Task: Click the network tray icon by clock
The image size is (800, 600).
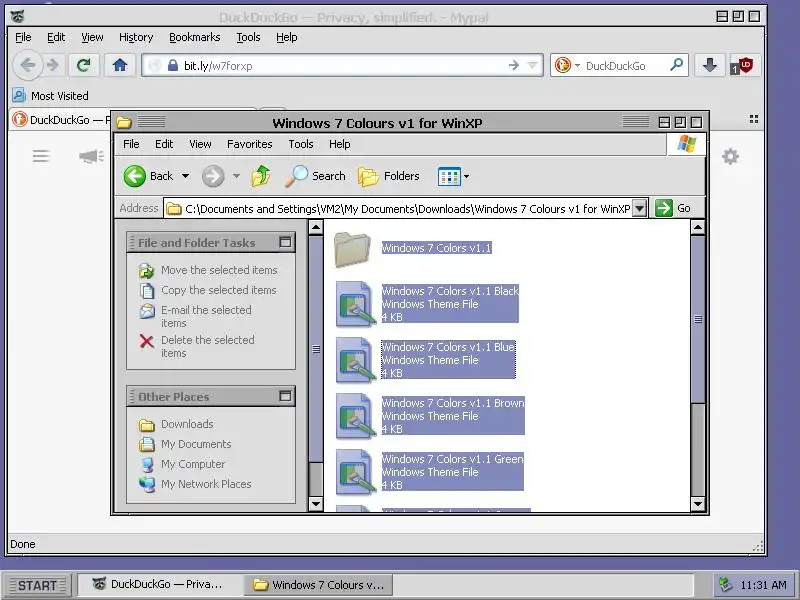Action: coord(726,584)
